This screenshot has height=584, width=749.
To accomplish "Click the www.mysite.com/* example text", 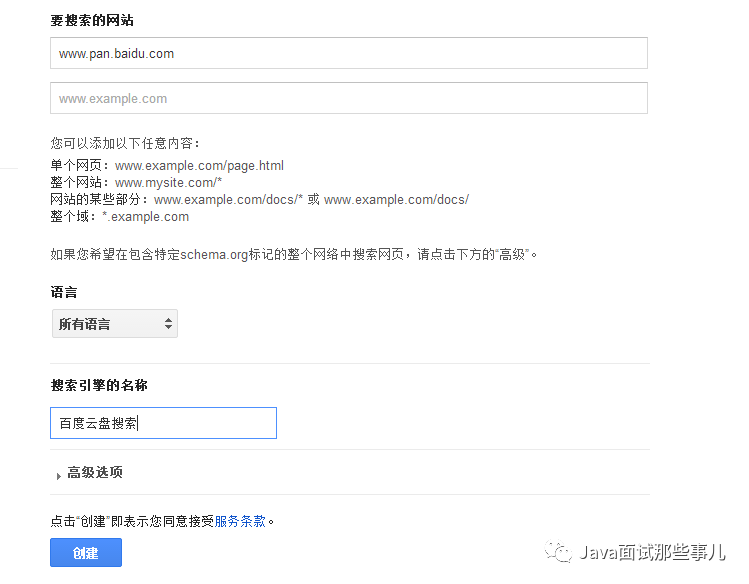I will 168,183.
